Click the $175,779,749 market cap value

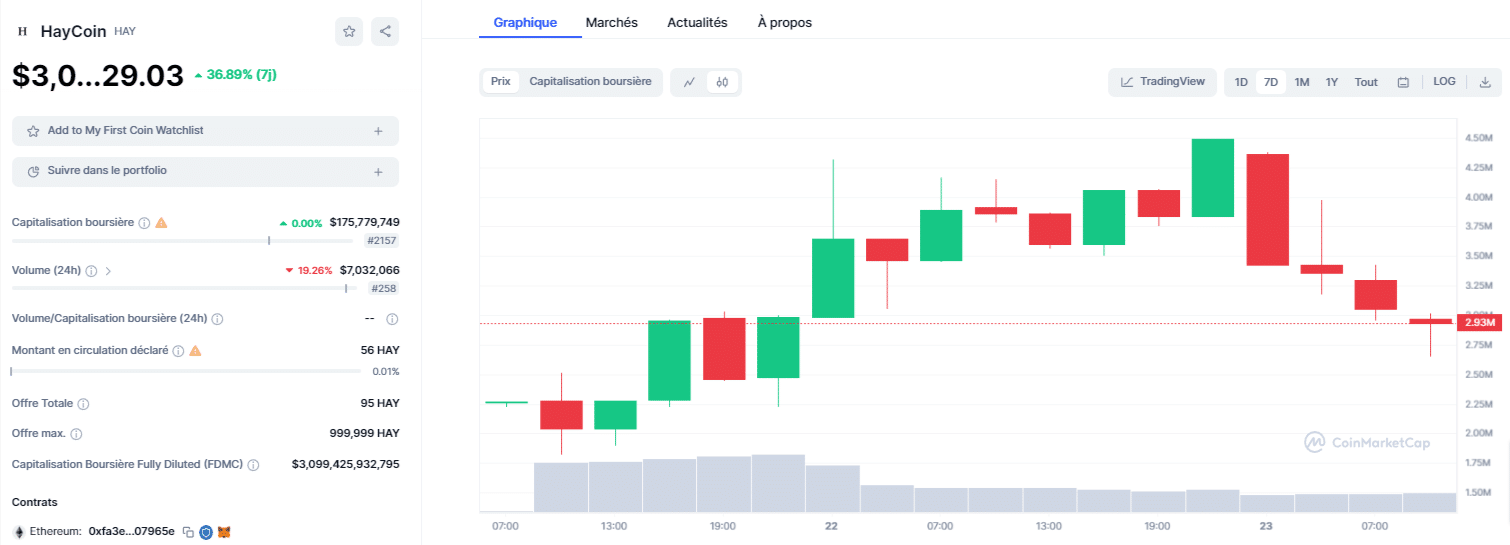point(364,222)
